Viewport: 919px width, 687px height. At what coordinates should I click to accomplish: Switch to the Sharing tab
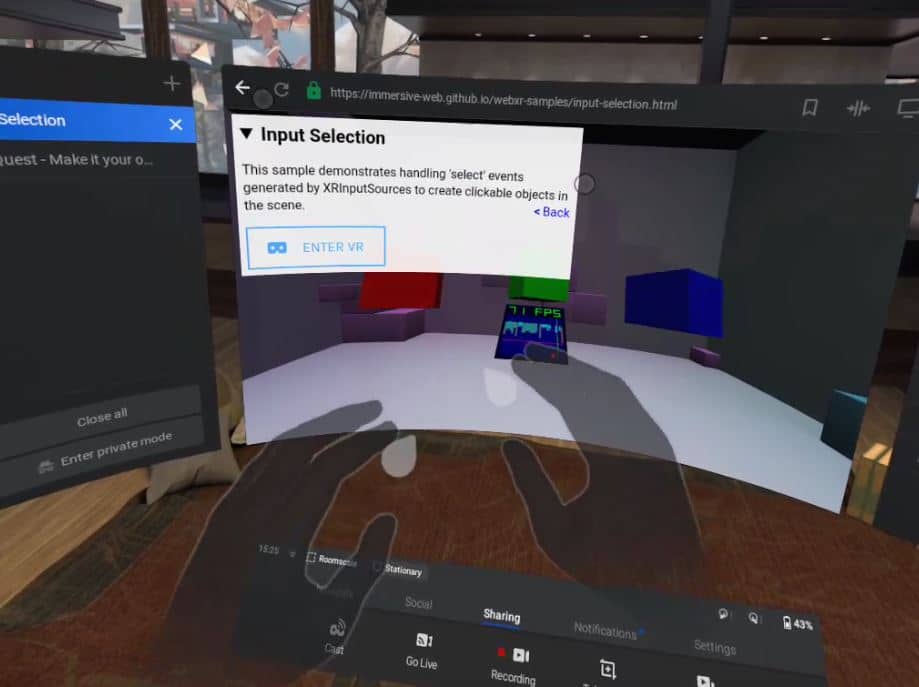502,616
